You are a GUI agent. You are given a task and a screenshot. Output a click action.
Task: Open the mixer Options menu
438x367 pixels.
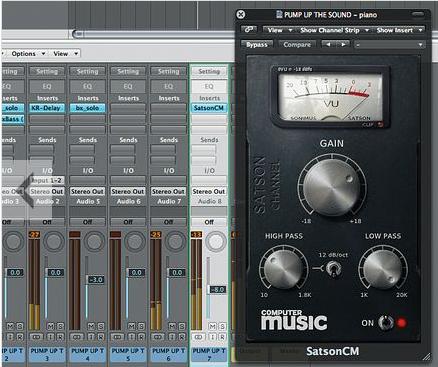28,53
